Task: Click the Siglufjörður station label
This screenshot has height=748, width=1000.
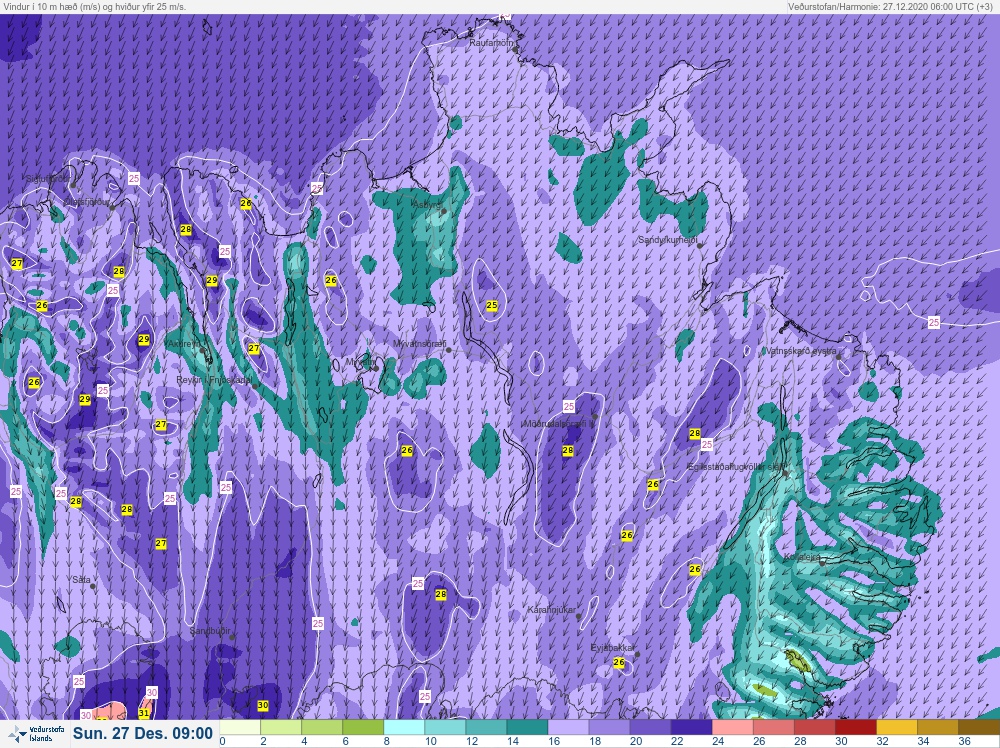Action: pyautogui.click(x=47, y=179)
